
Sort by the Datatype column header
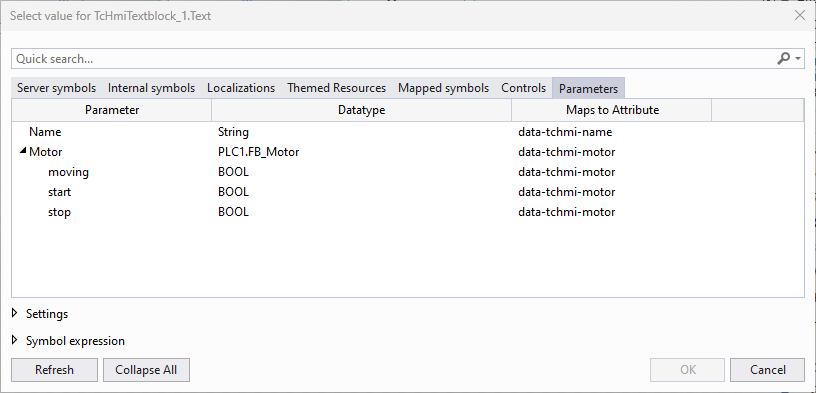tap(362, 110)
